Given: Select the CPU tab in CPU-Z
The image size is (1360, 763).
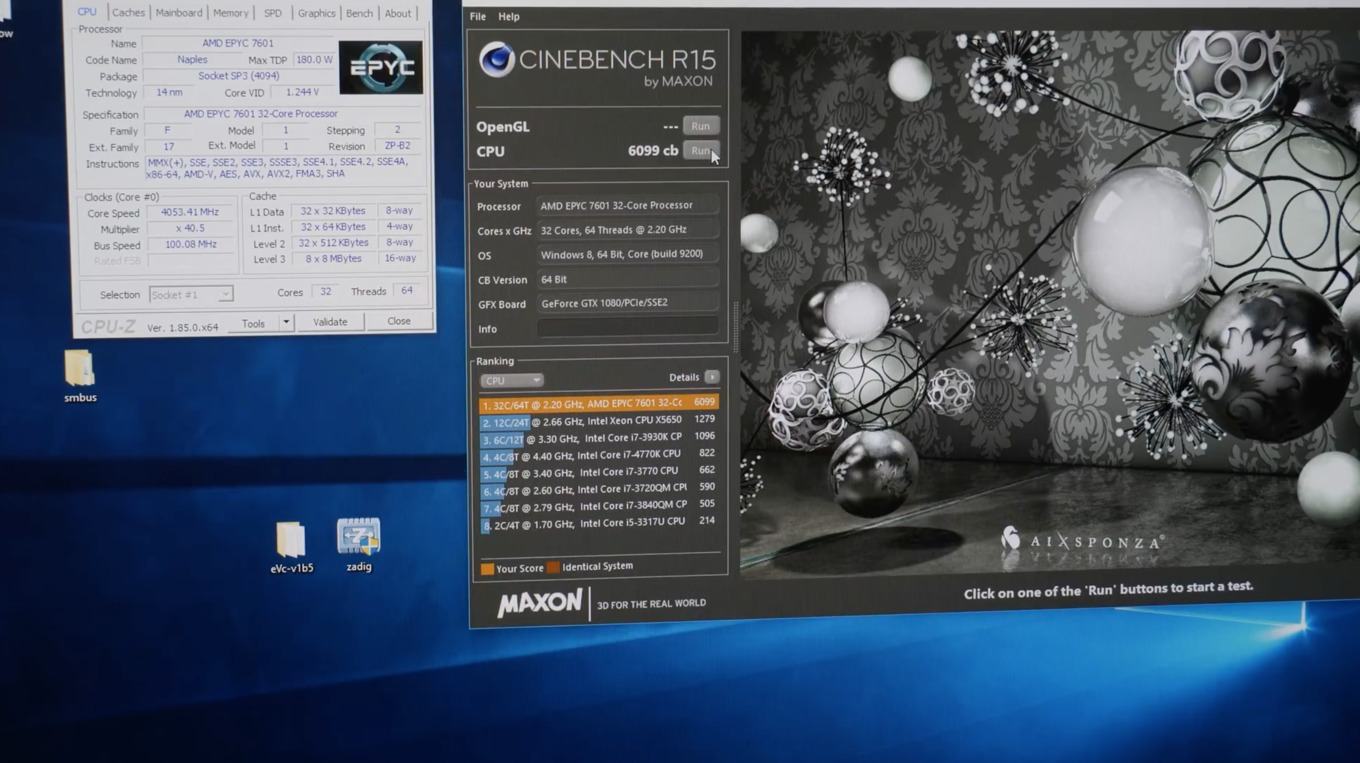Looking at the screenshot, I should (87, 12).
